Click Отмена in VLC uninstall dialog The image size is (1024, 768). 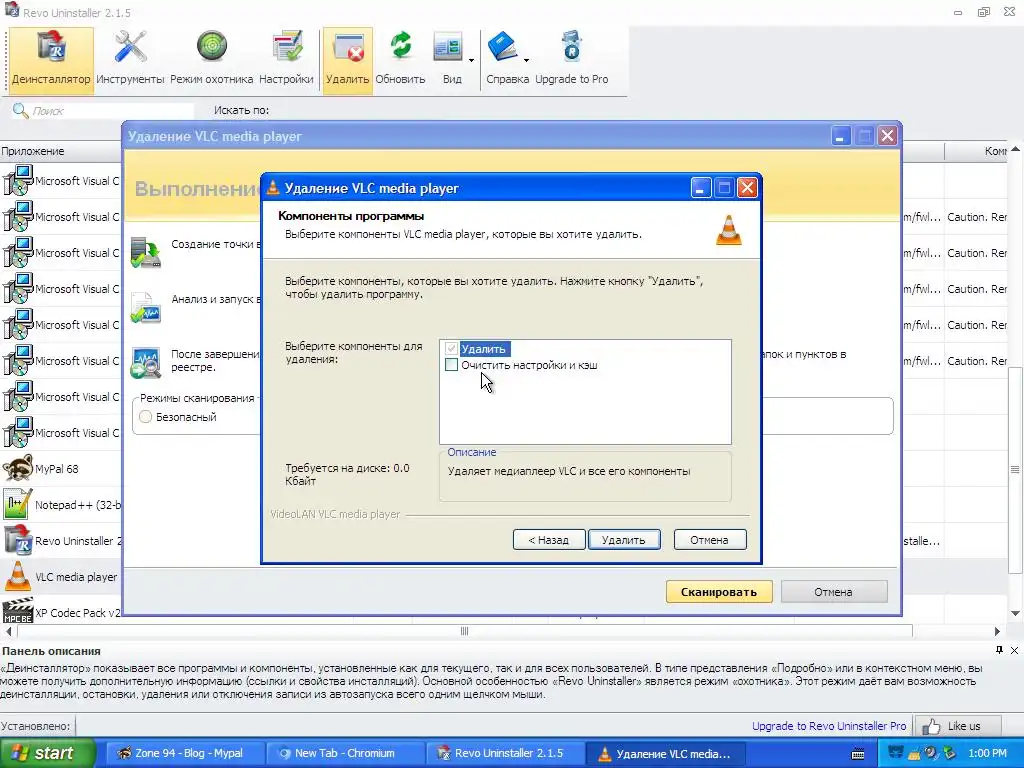pos(709,540)
